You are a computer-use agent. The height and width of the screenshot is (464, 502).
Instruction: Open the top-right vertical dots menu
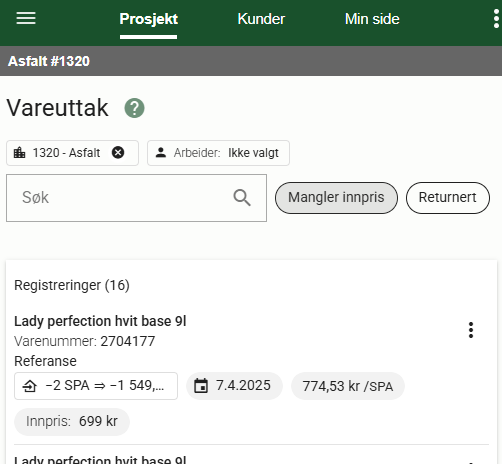pos(496,19)
